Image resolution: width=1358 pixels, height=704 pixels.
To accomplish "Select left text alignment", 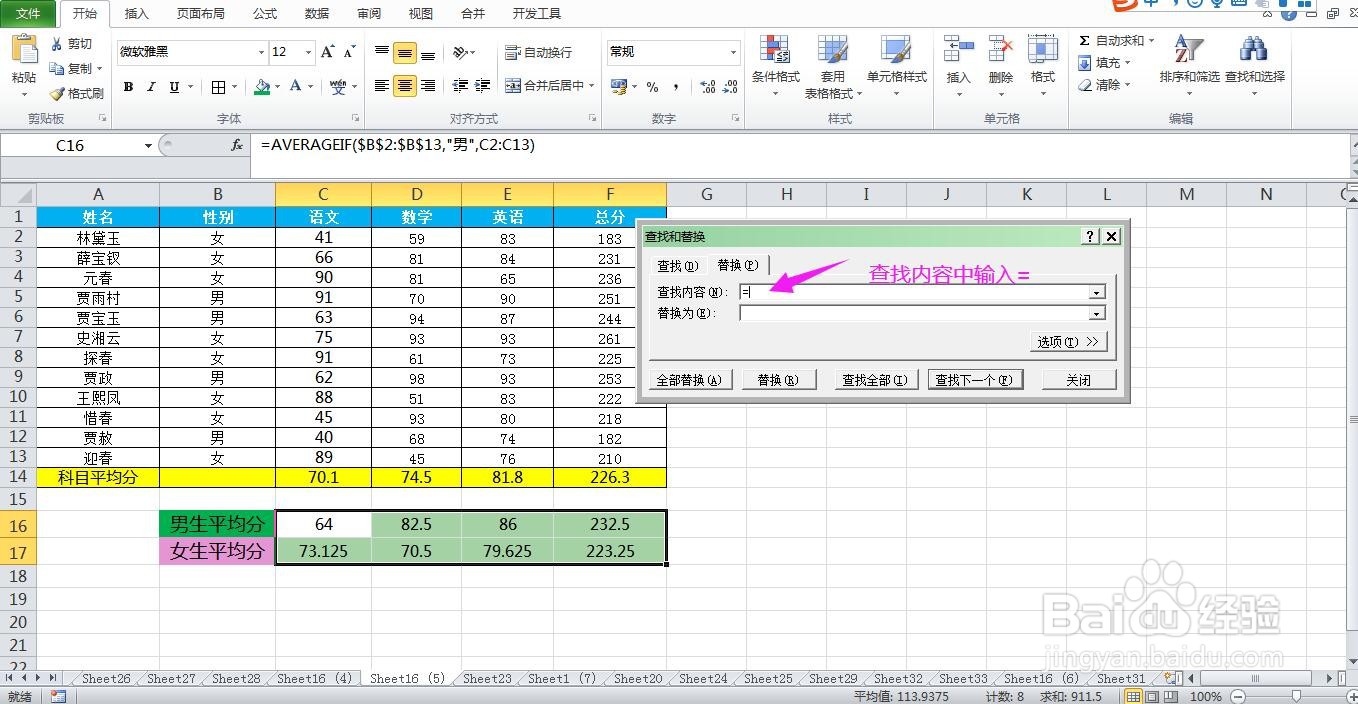I will click(x=382, y=86).
